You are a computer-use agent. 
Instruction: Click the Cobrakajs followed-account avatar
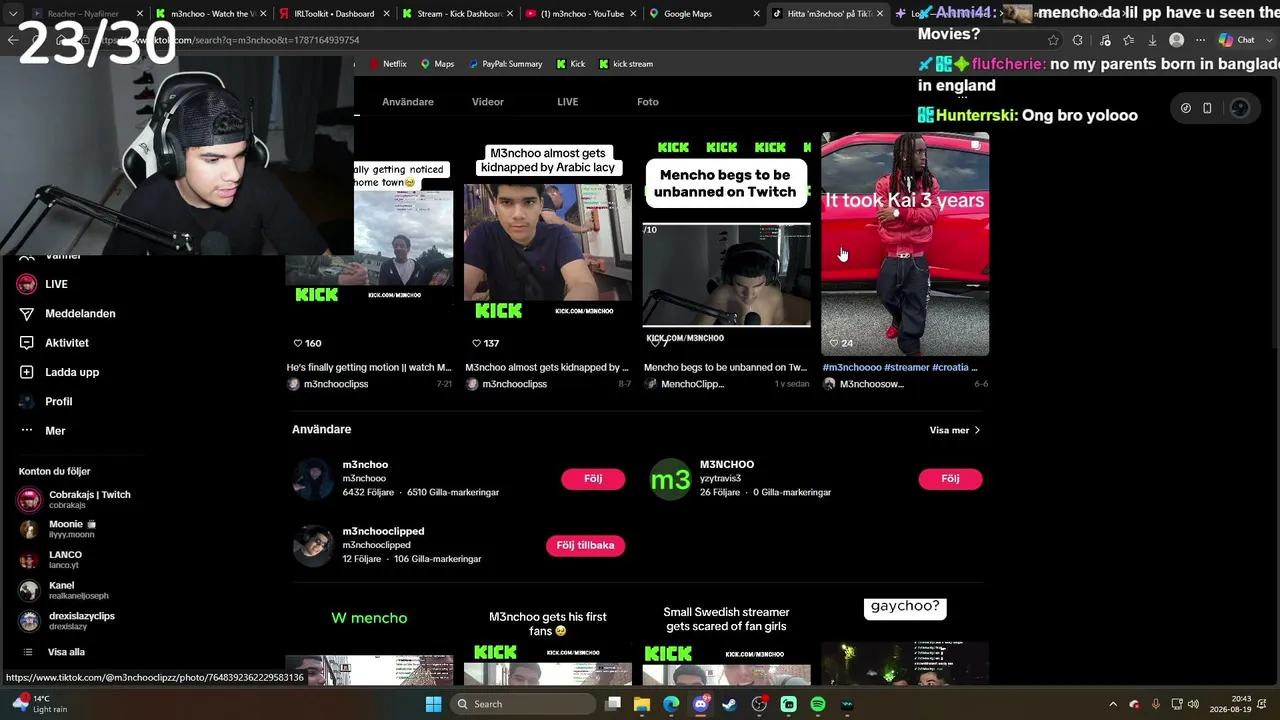[30, 499]
